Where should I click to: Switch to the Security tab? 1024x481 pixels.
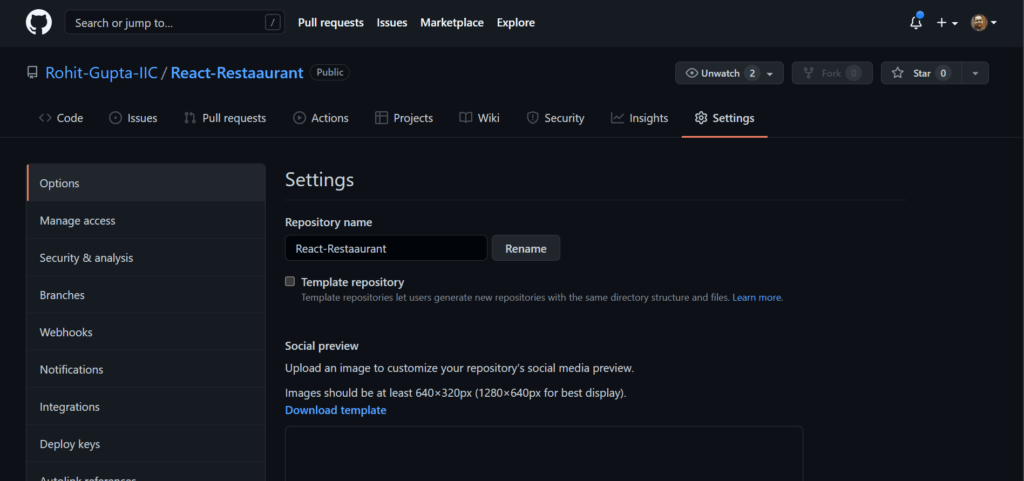point(556,118)
